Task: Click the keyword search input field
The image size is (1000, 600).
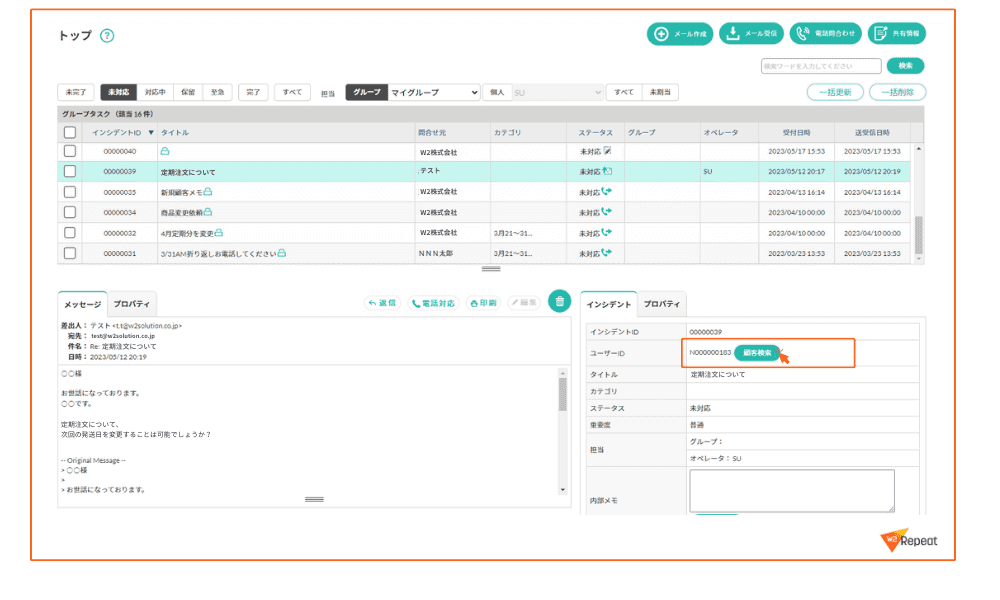Action: (x=820, y=66)
